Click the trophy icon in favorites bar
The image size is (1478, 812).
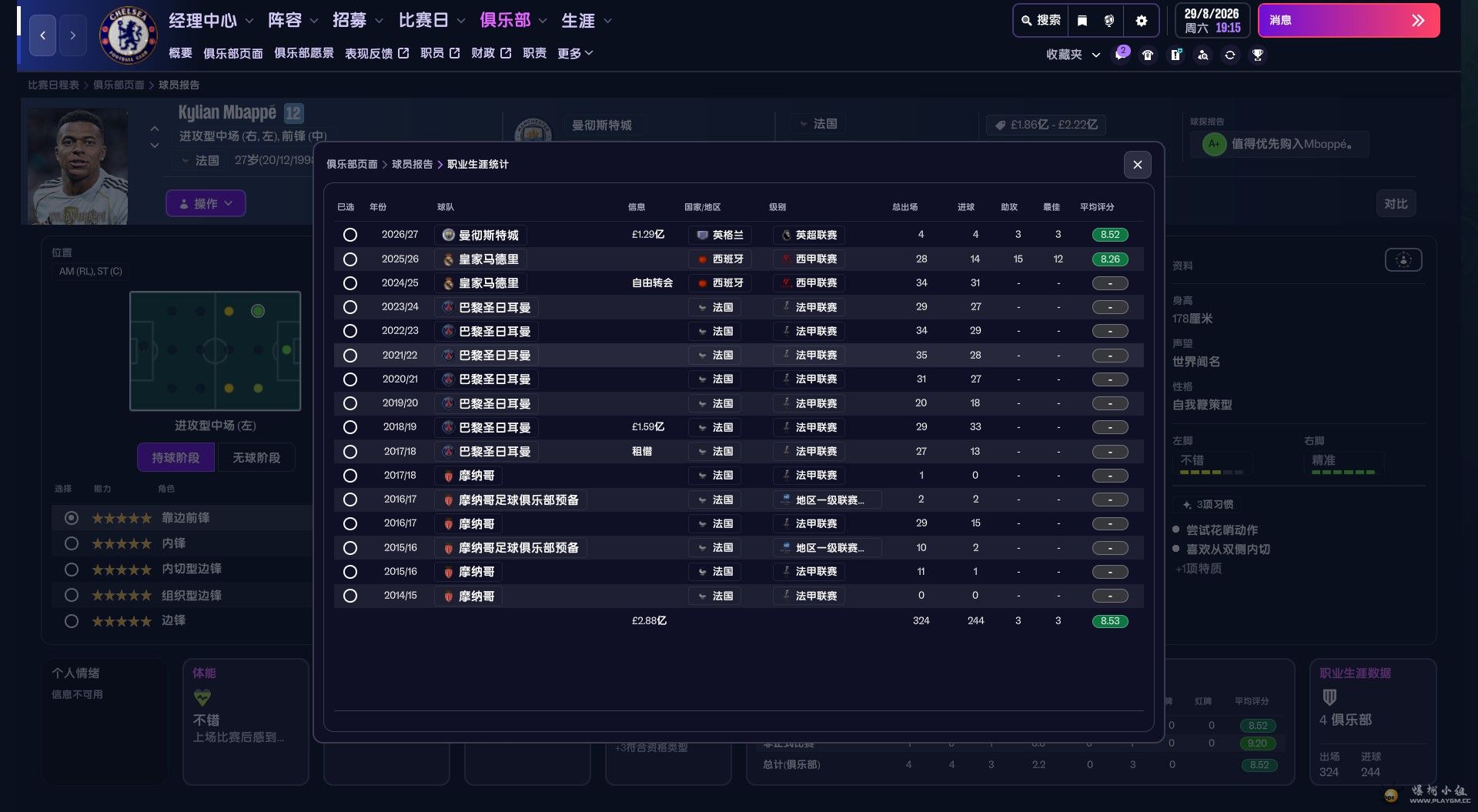pos(1257,55)
